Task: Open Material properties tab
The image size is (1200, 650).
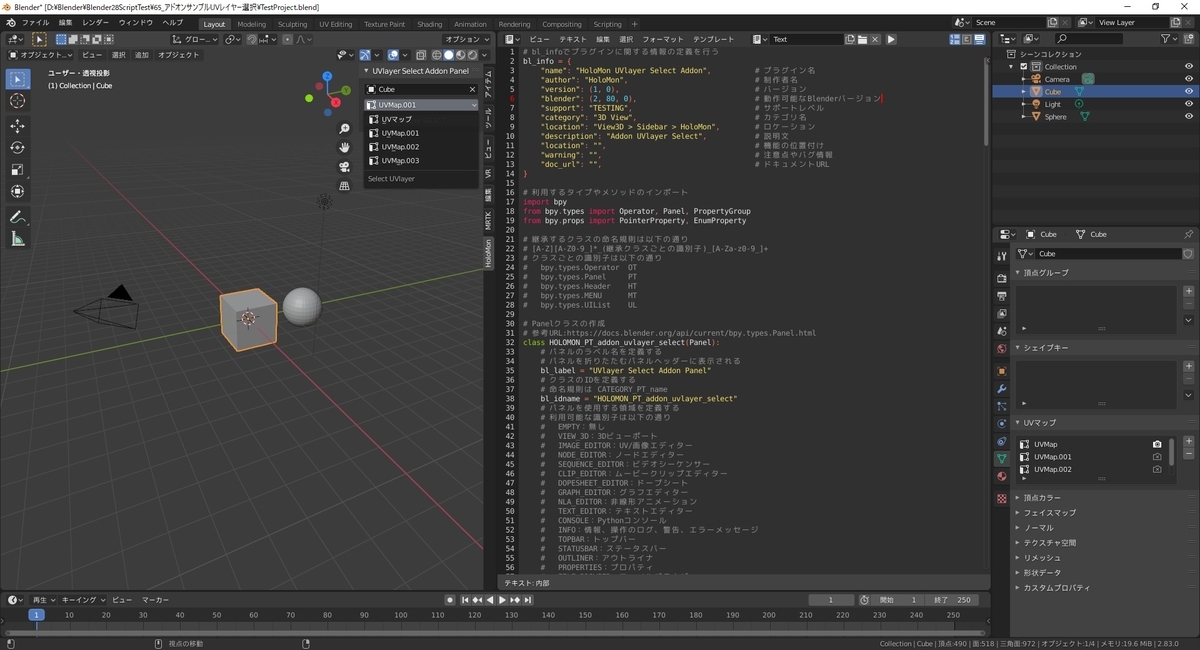Action: [x=1001, y=476]
